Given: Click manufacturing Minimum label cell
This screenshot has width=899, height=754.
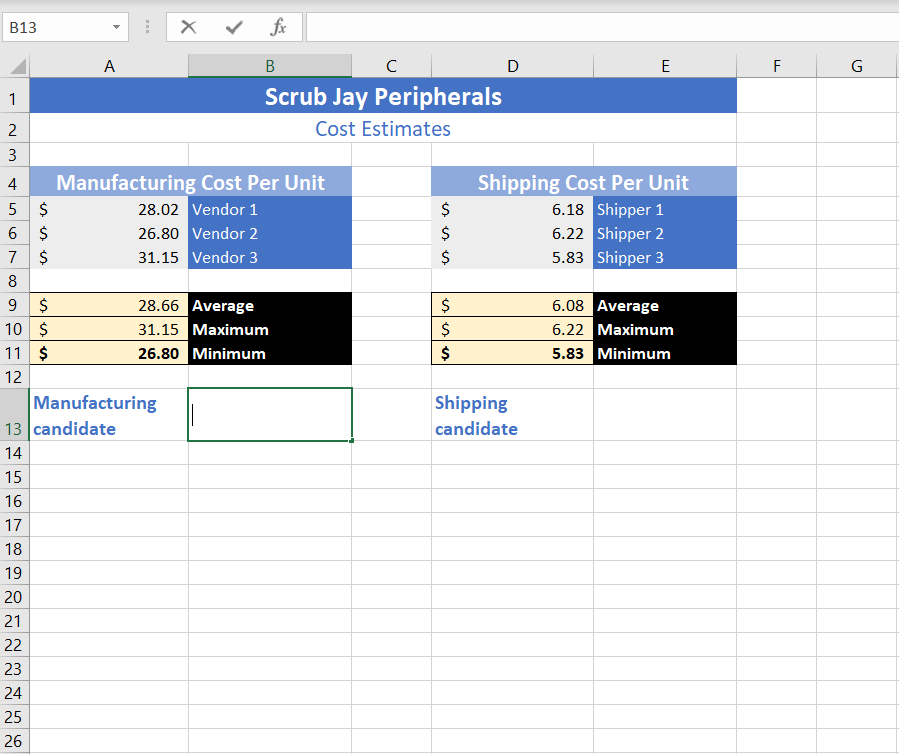Looking at the screenshot, I should click(270, 353).
